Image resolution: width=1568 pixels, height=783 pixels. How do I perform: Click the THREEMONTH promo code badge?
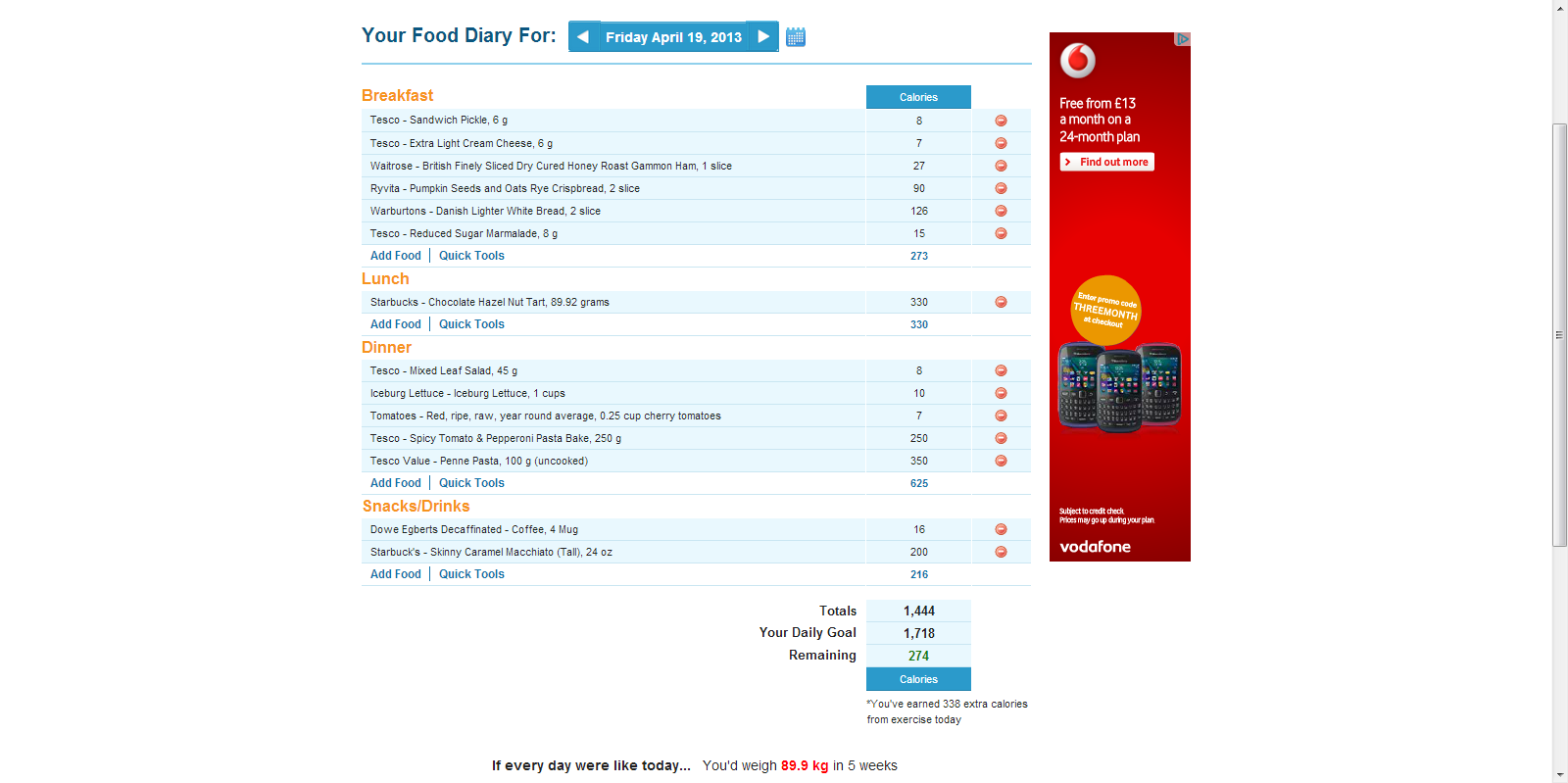(x=1105, y=310)
